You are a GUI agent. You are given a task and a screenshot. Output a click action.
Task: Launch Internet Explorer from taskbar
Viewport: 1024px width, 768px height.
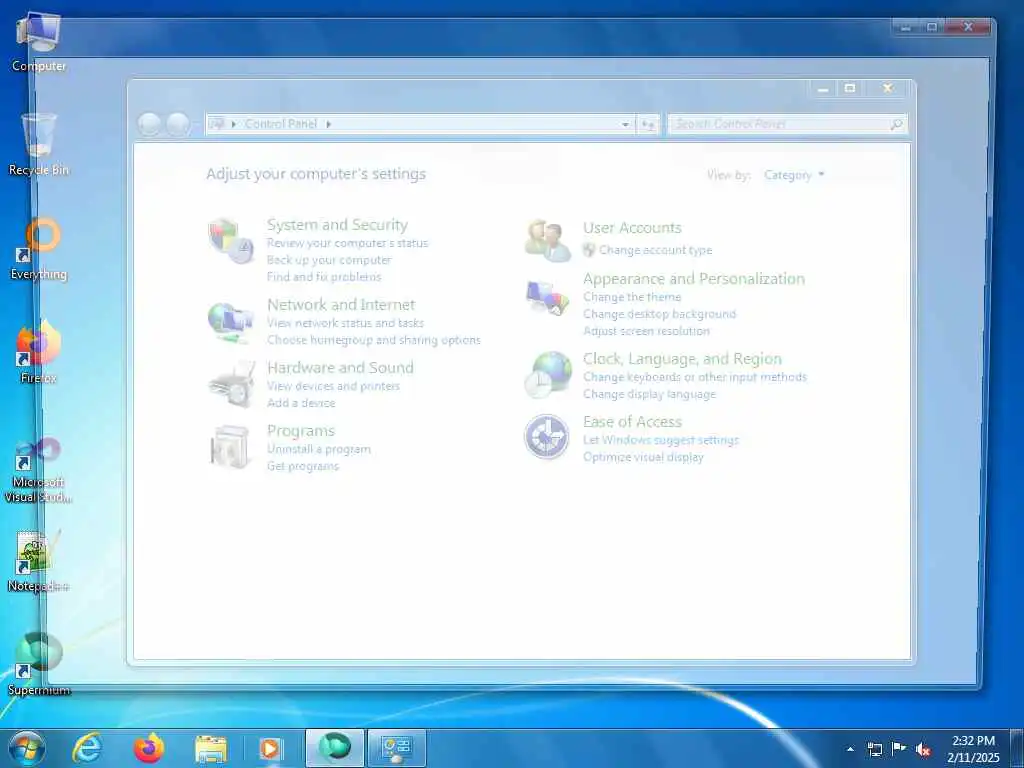[87, 748]
